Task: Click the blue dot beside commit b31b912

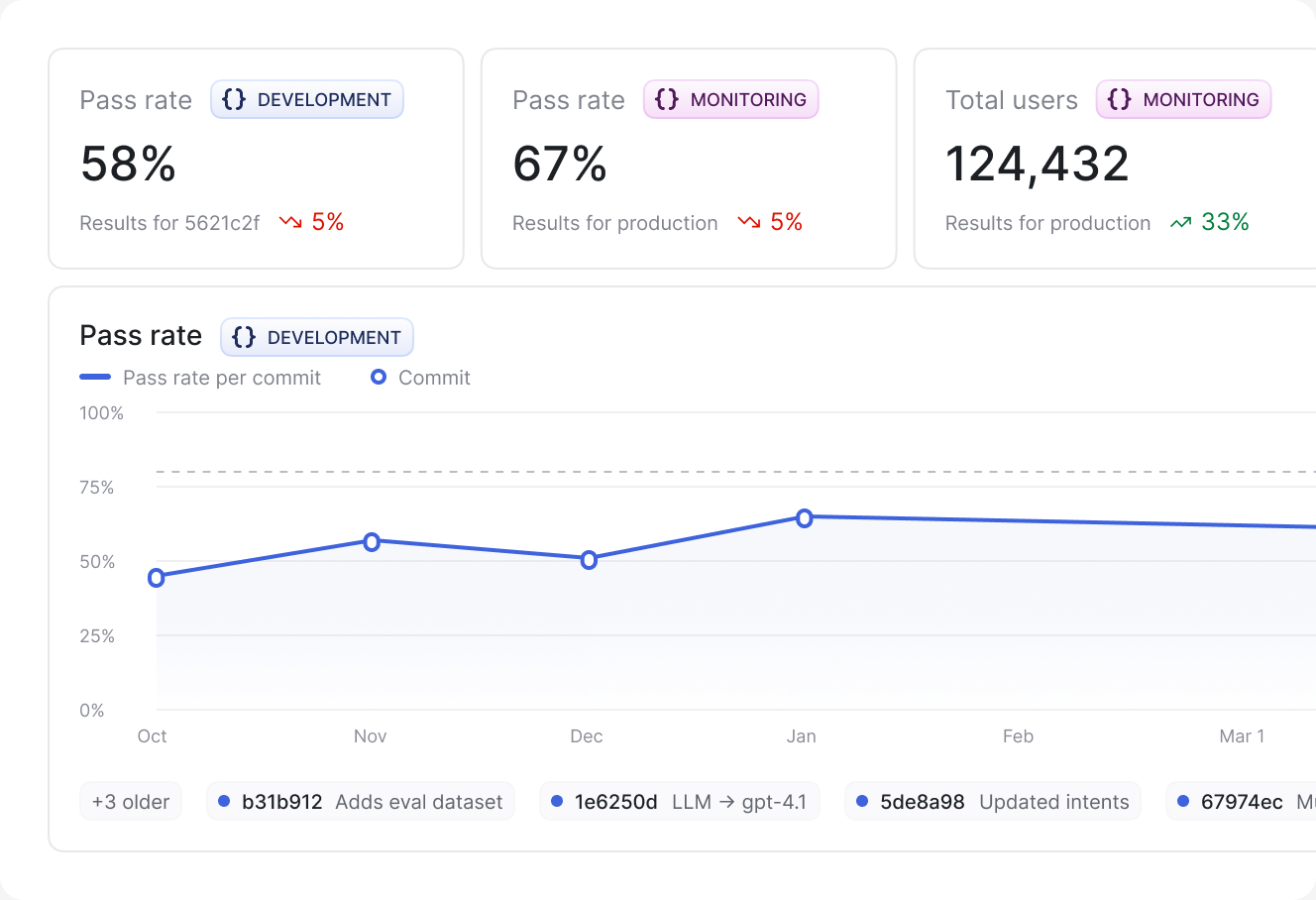Action: (x=224, y=801)
